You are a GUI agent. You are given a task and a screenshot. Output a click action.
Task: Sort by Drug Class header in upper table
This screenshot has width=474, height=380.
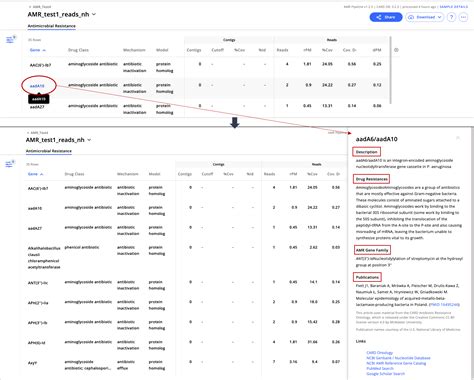pyautogui.click(x=78, y=50)
